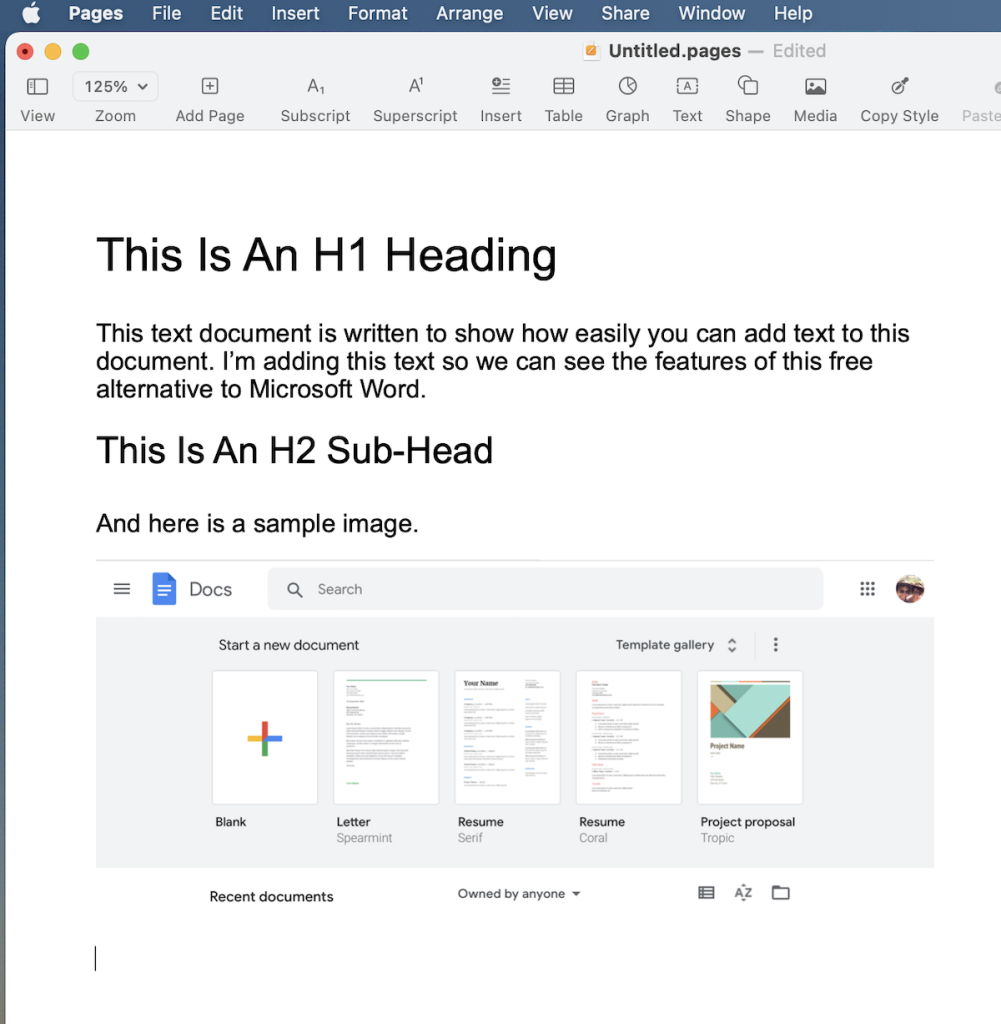Screen dimensions: 1001x1024
Task: Click the document icon beside the title
Action: 592,51
